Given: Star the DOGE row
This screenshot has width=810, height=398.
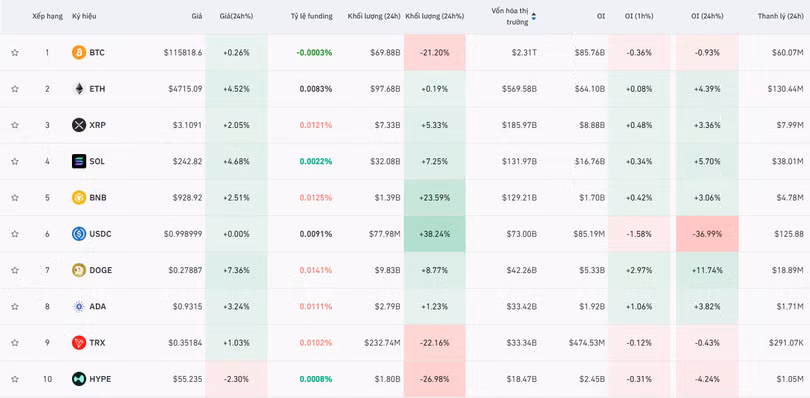Looking at the screenshot, I should tap(15, 270).
